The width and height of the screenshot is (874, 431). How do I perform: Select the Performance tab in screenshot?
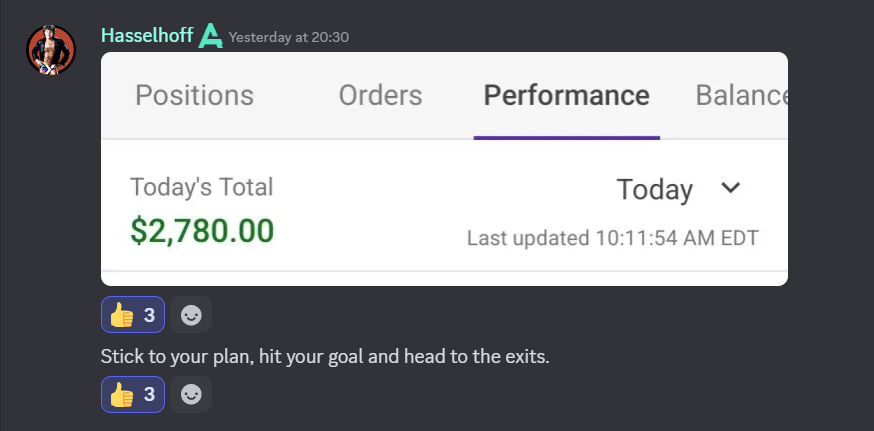tap(566, 95)
